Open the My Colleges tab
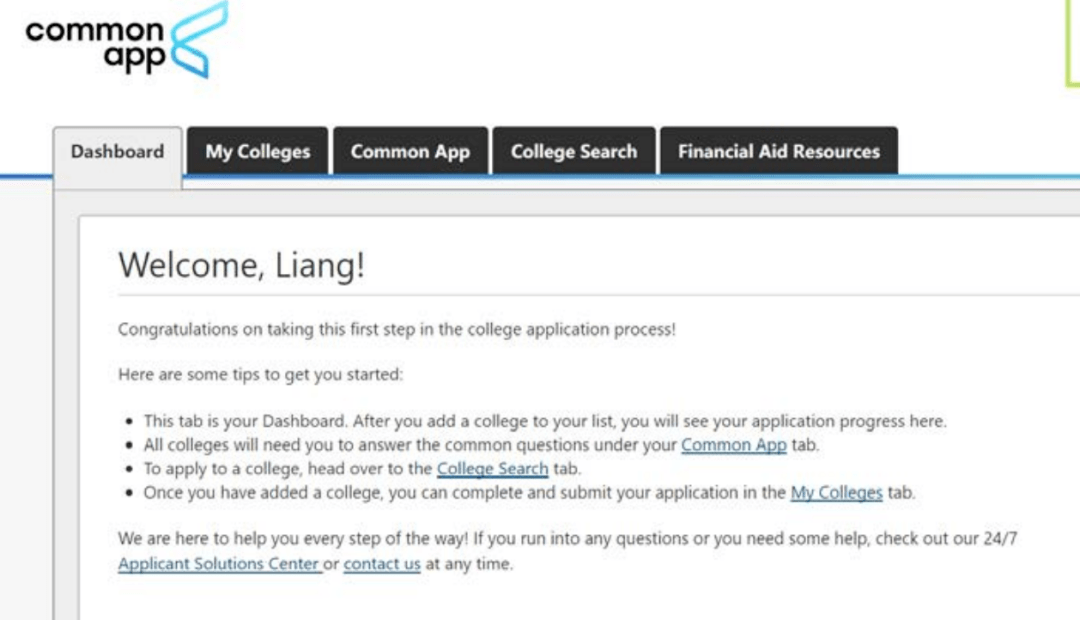The image size is (1080, 620). tap(258, 152)
